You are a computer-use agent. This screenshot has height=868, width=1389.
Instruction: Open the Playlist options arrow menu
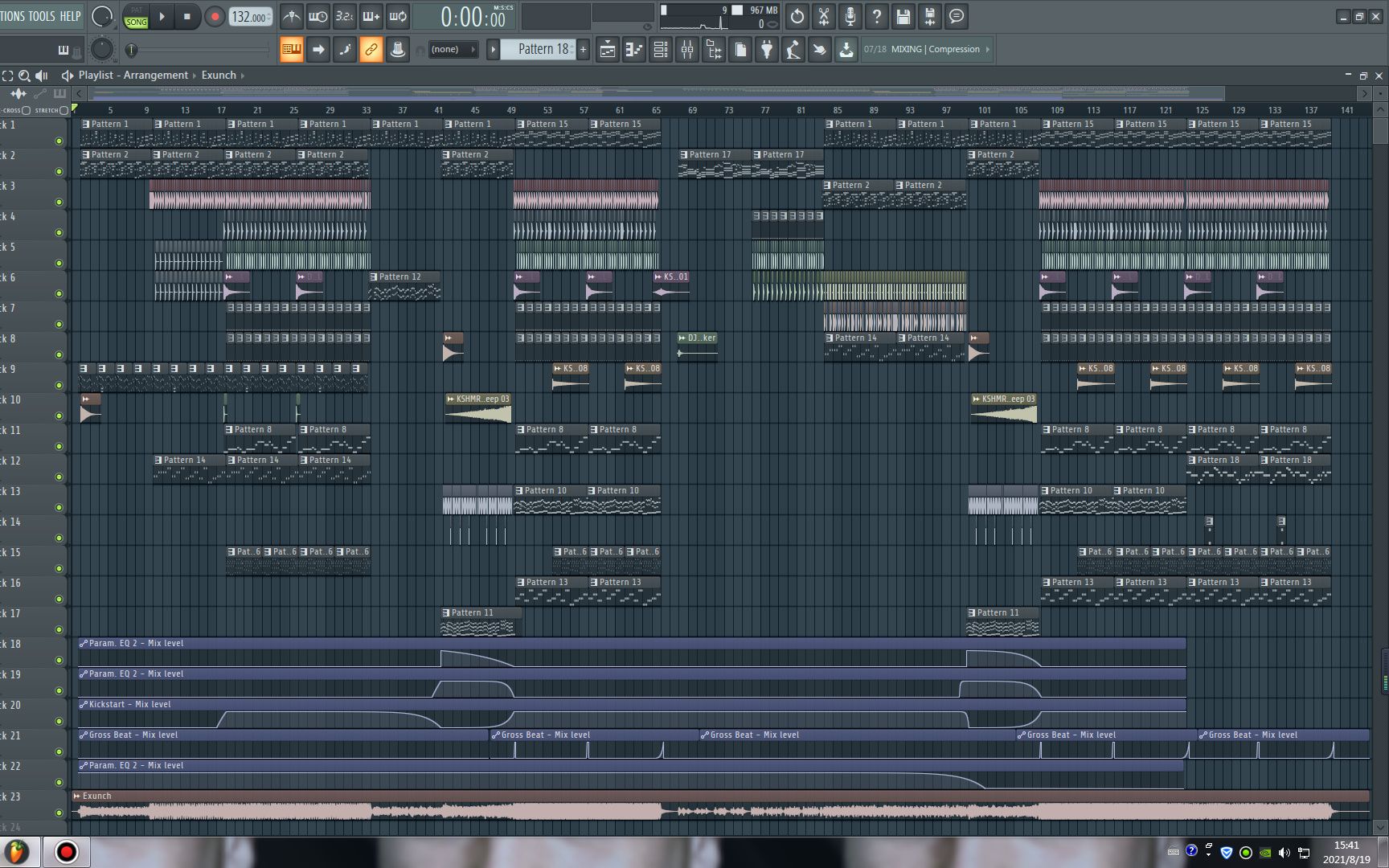point(68,76)
